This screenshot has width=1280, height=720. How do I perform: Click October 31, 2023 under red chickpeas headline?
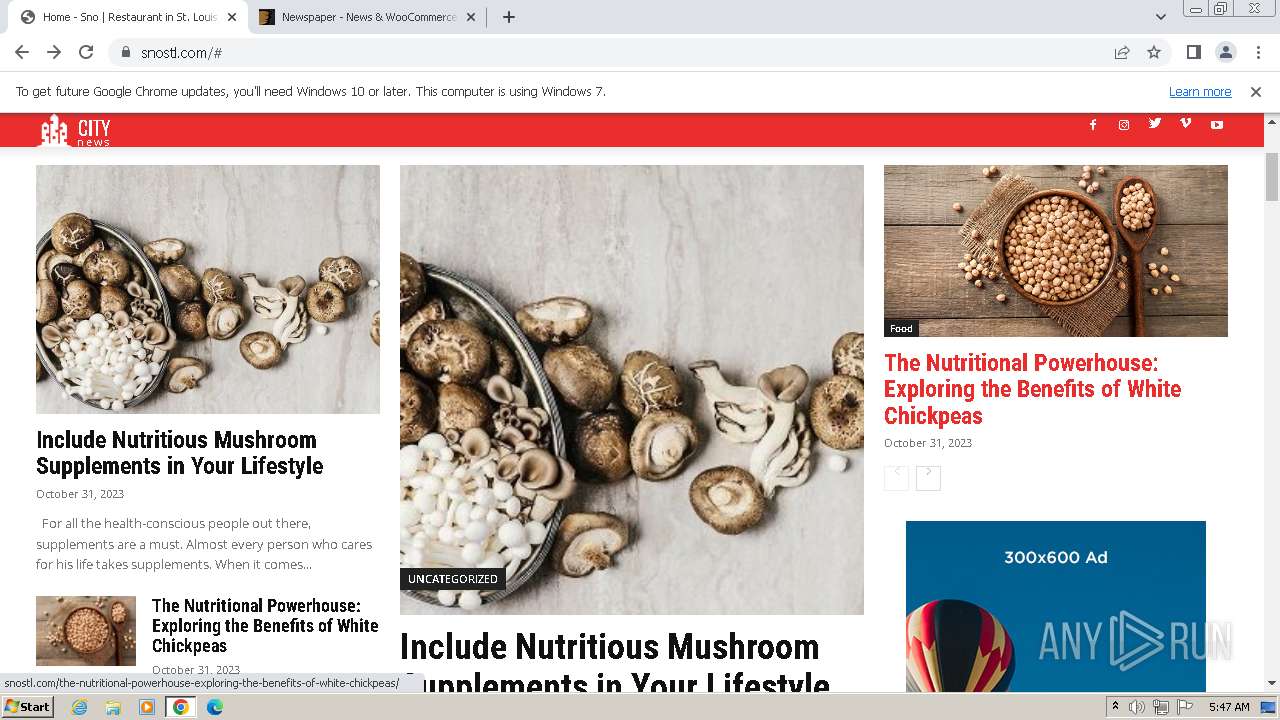click(928, 443)
